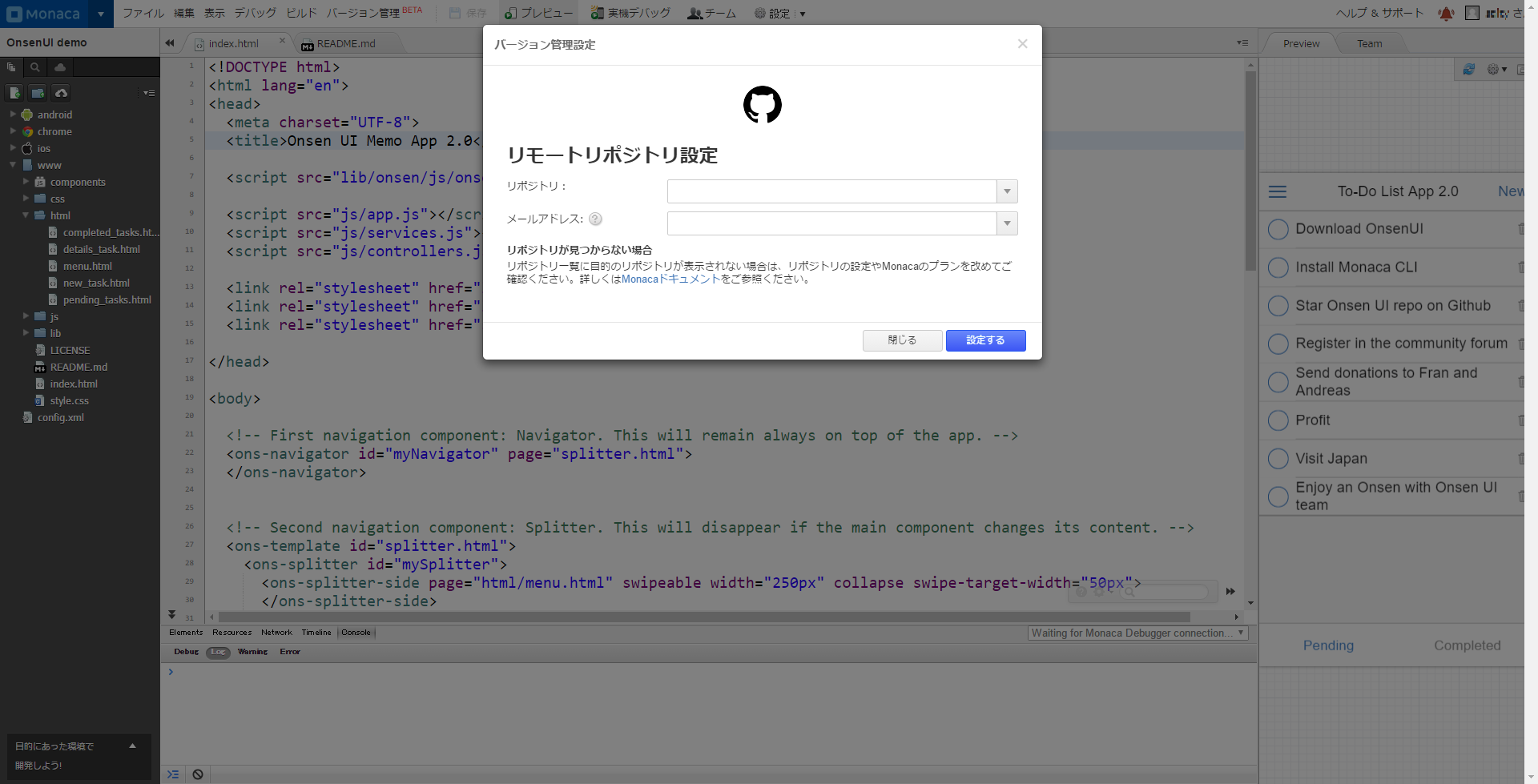The width and height of the screenshot is (1538, 784).
Task: Open the ファイル menu
Action: coord(143,14)
